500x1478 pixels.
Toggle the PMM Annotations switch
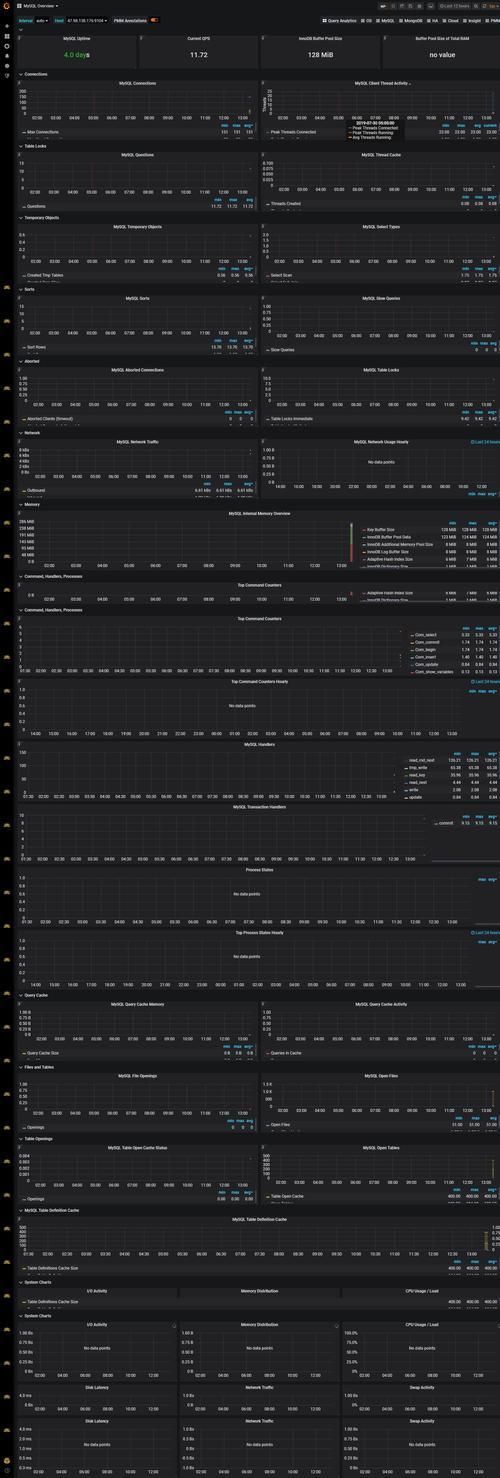point(154,20)
